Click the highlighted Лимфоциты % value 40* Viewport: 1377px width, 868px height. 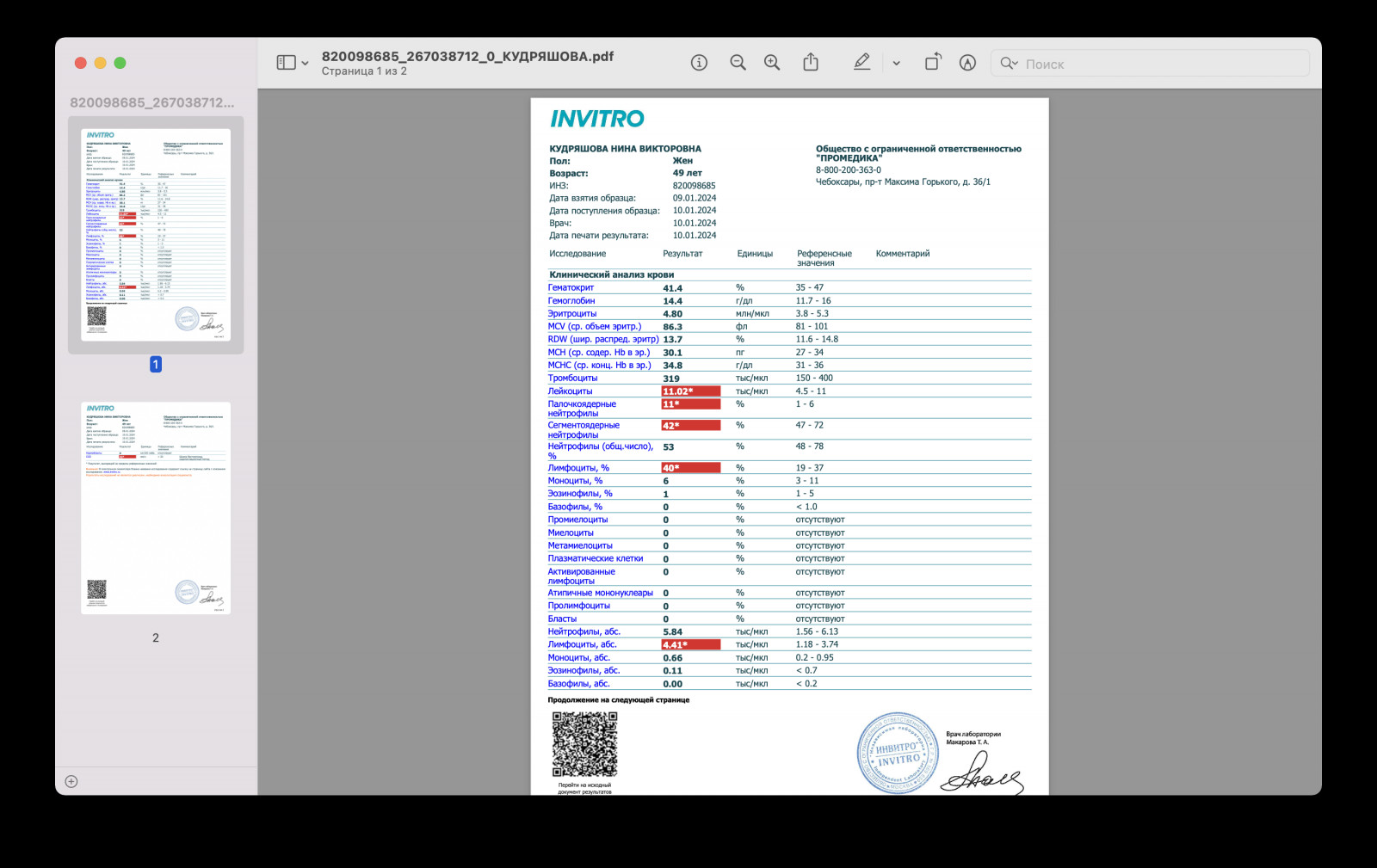[690, 468]
